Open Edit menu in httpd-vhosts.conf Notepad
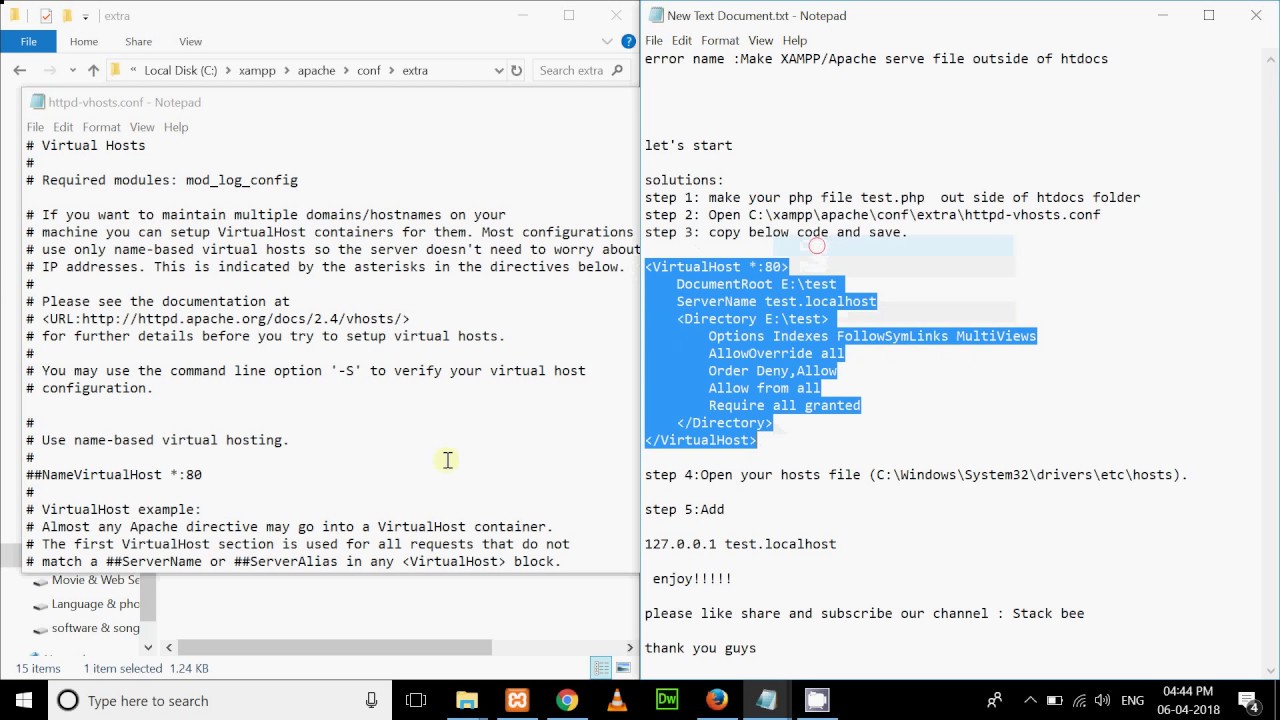The image size is (1280, 720). [x=63, y=127]
